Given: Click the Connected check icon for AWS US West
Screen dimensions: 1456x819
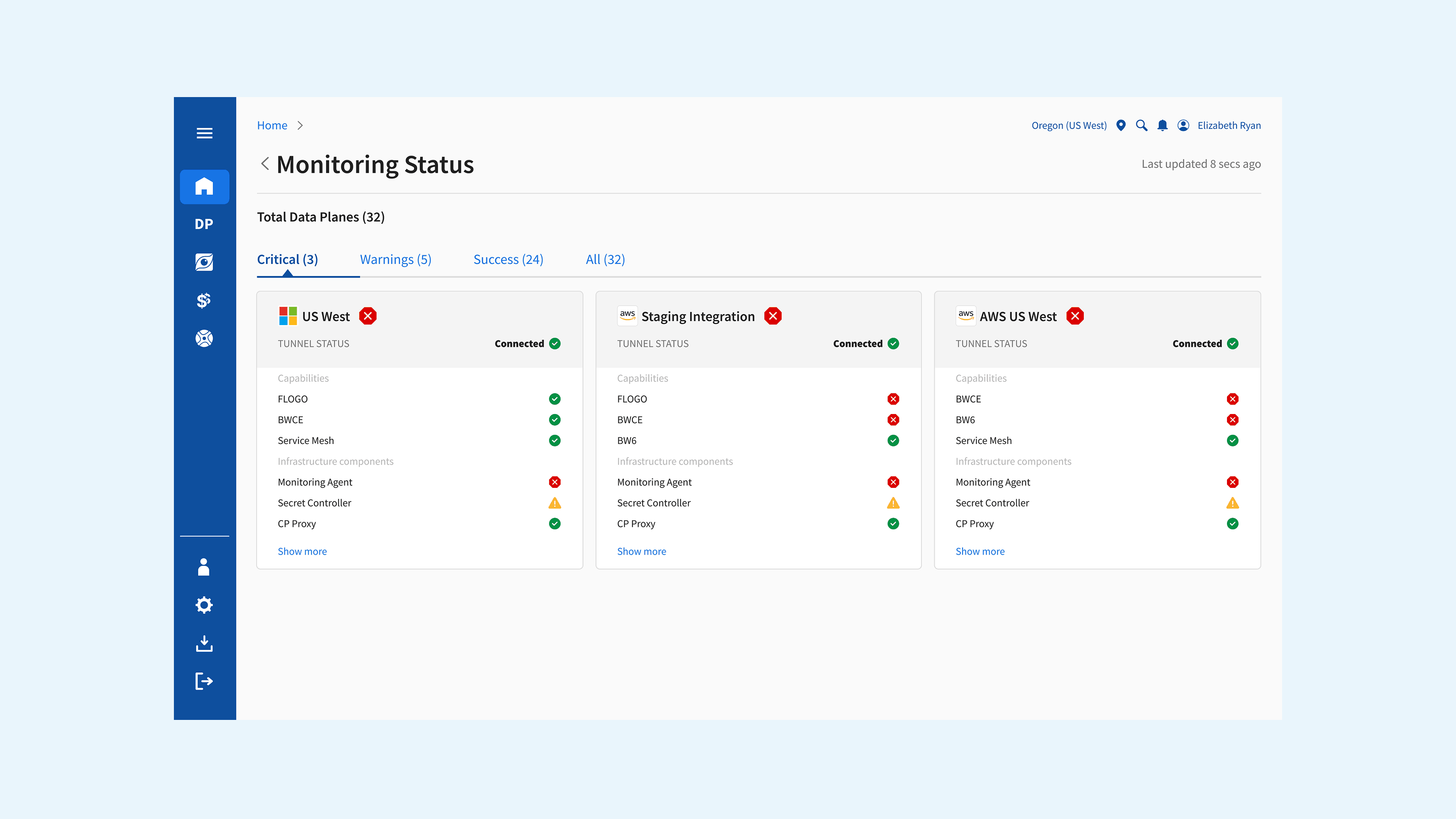Looking at the screenshot, I should 1233,343.
